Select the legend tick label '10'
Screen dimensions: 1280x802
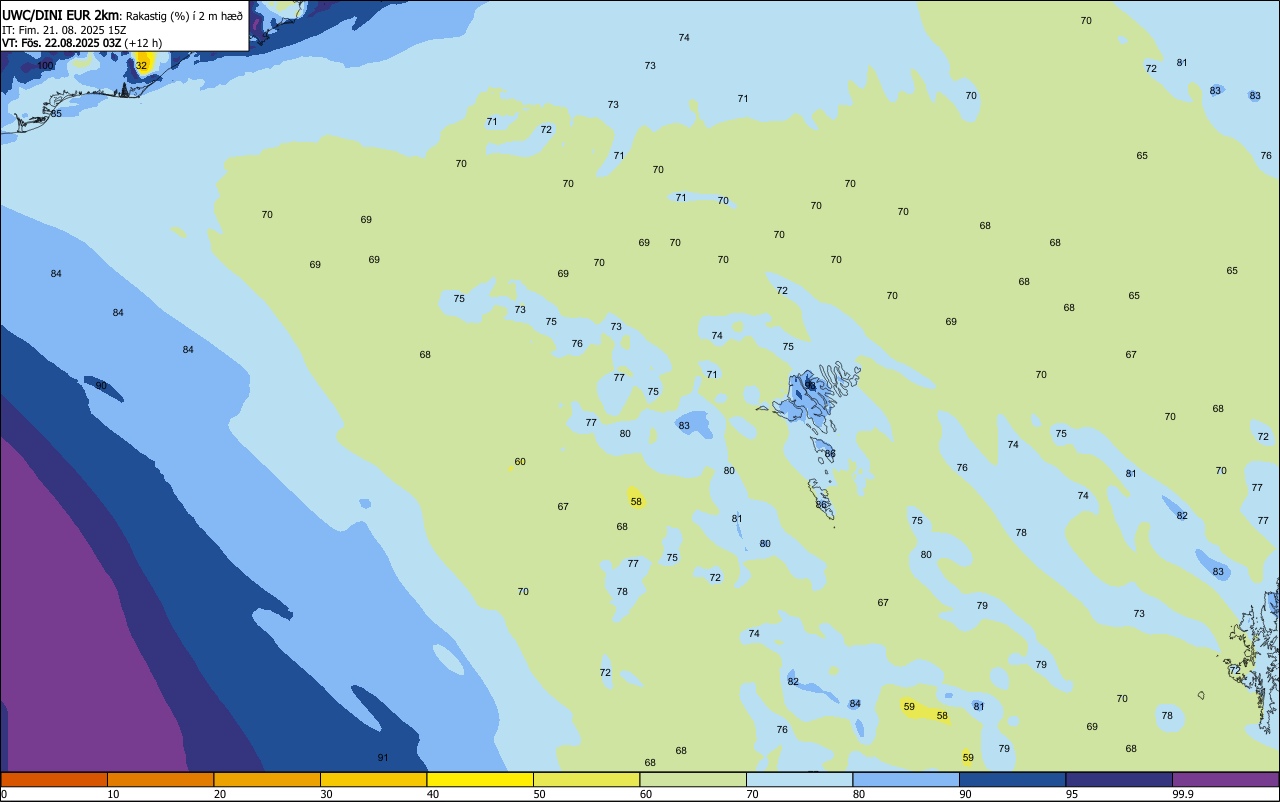[113, 794]
